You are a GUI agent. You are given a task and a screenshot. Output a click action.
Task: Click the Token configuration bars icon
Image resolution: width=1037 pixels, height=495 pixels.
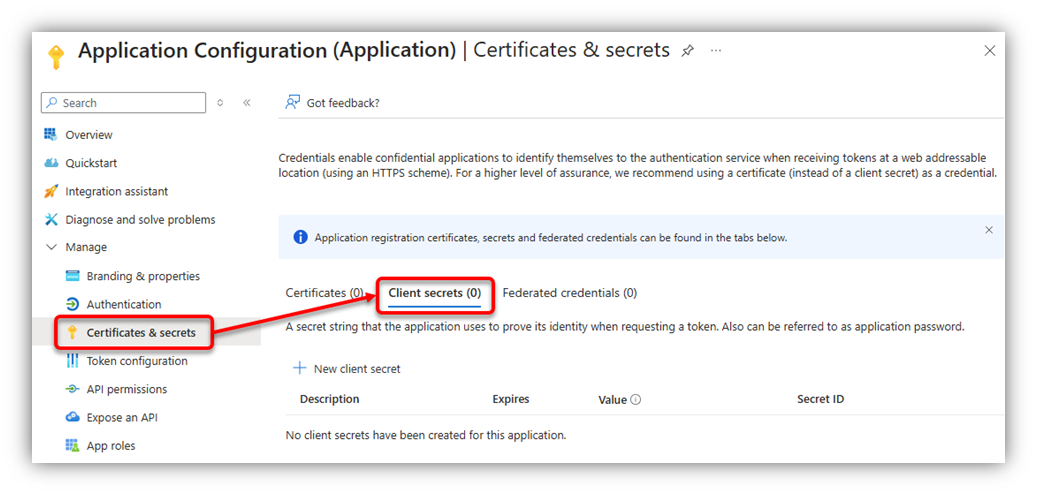(x=73, y=361)
